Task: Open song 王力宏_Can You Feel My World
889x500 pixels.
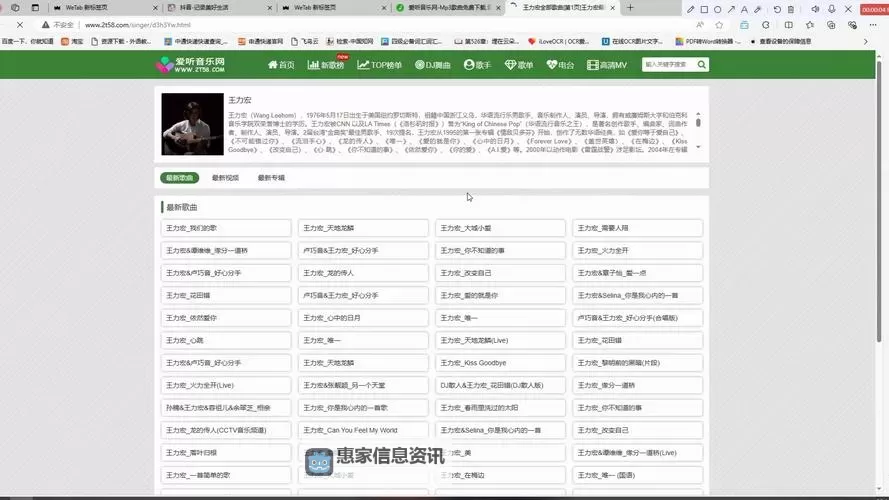Action: (363, 430)
